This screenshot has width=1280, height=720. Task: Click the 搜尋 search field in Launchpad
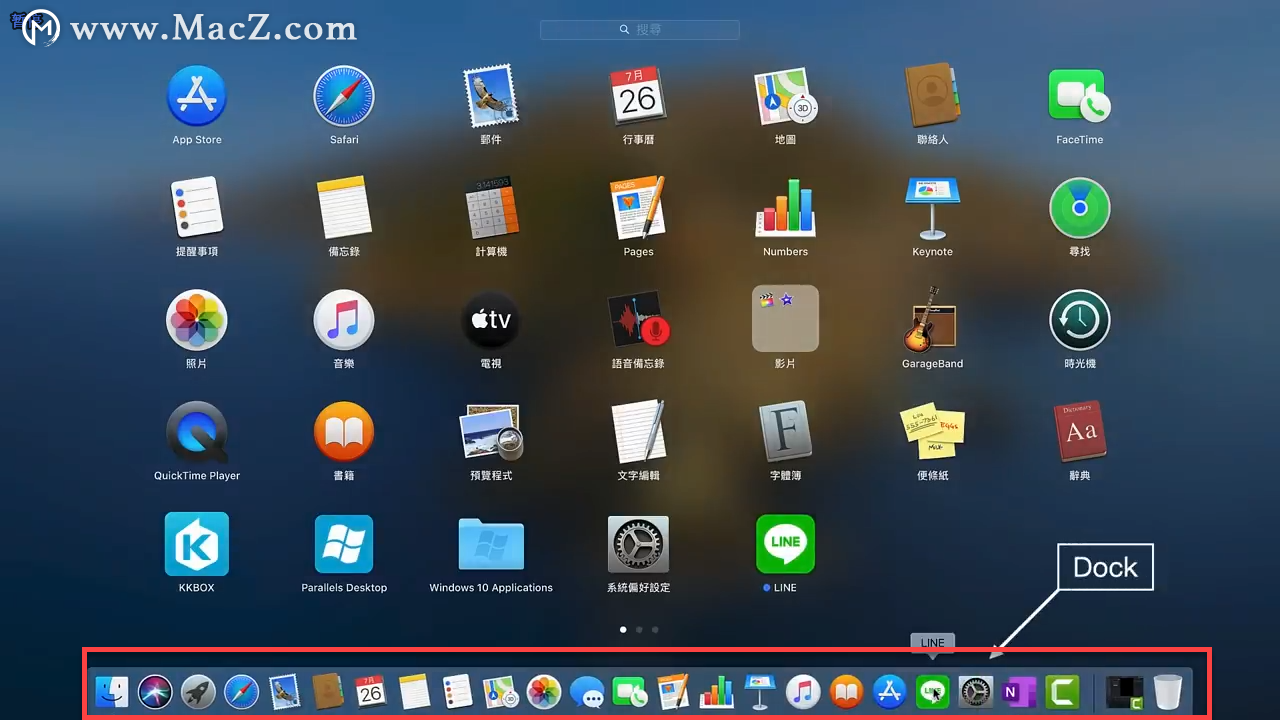click(x=640, y=30)
